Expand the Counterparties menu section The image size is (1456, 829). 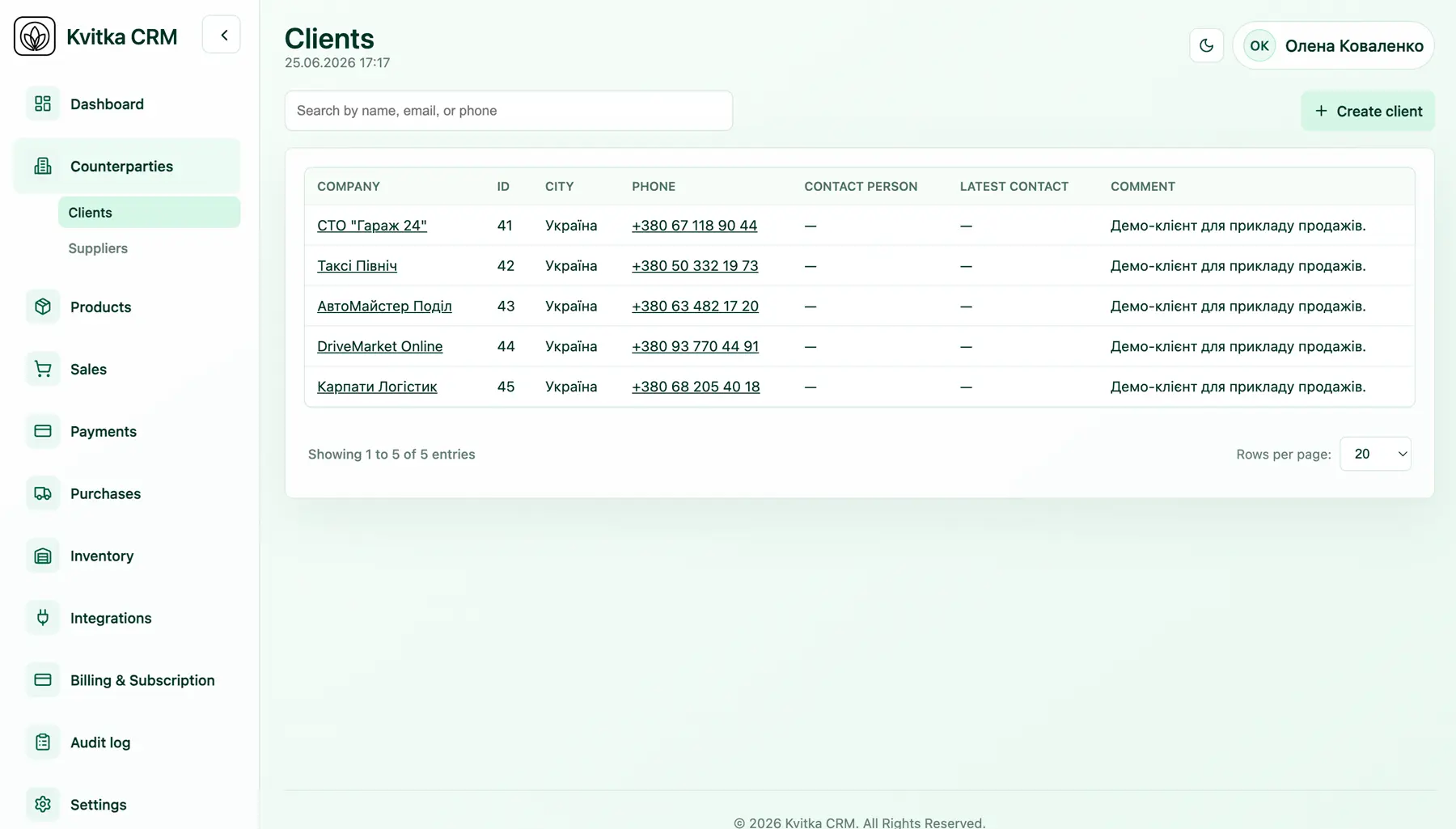point(127,166)
